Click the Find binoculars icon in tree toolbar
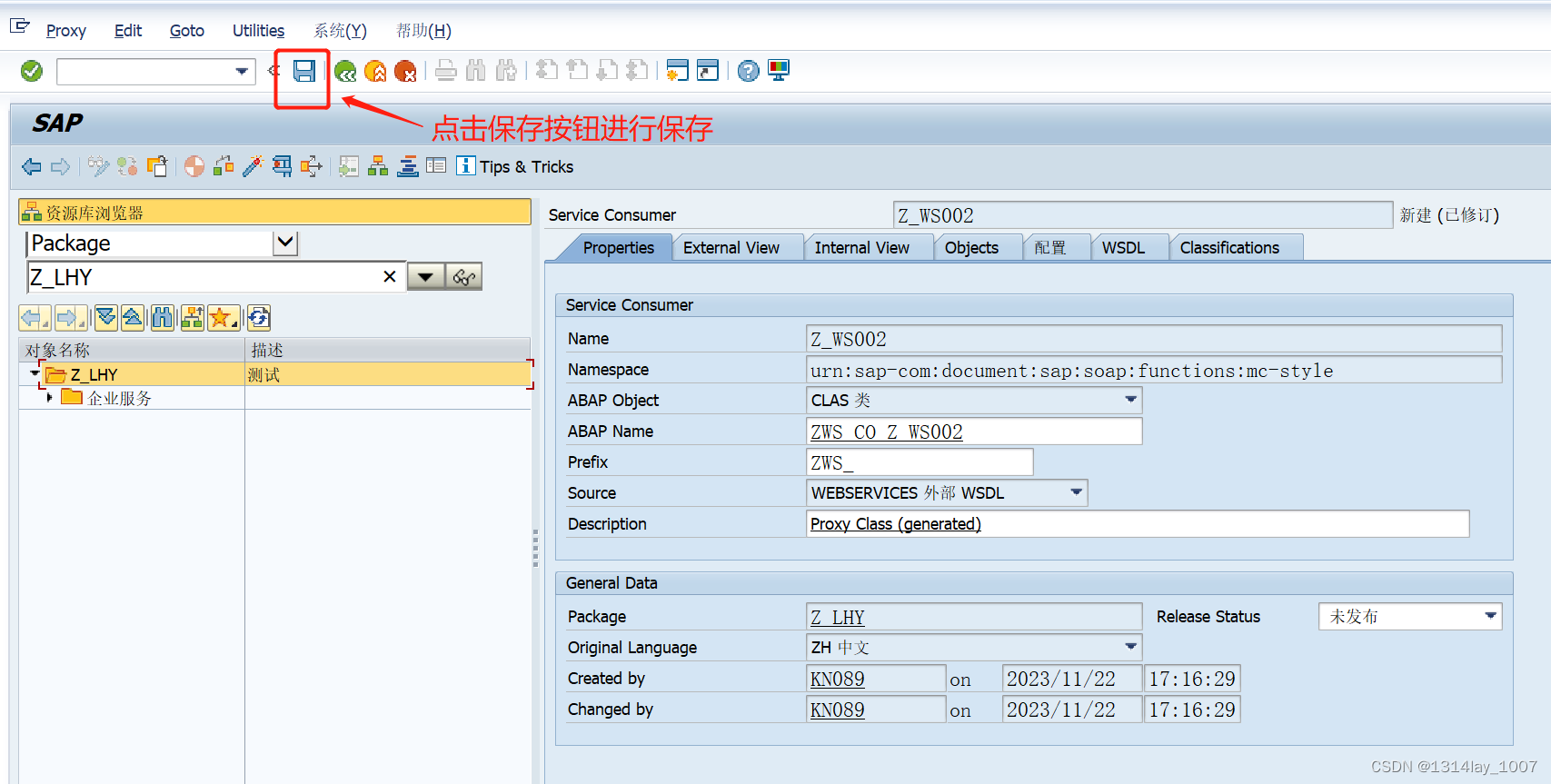 163,317
